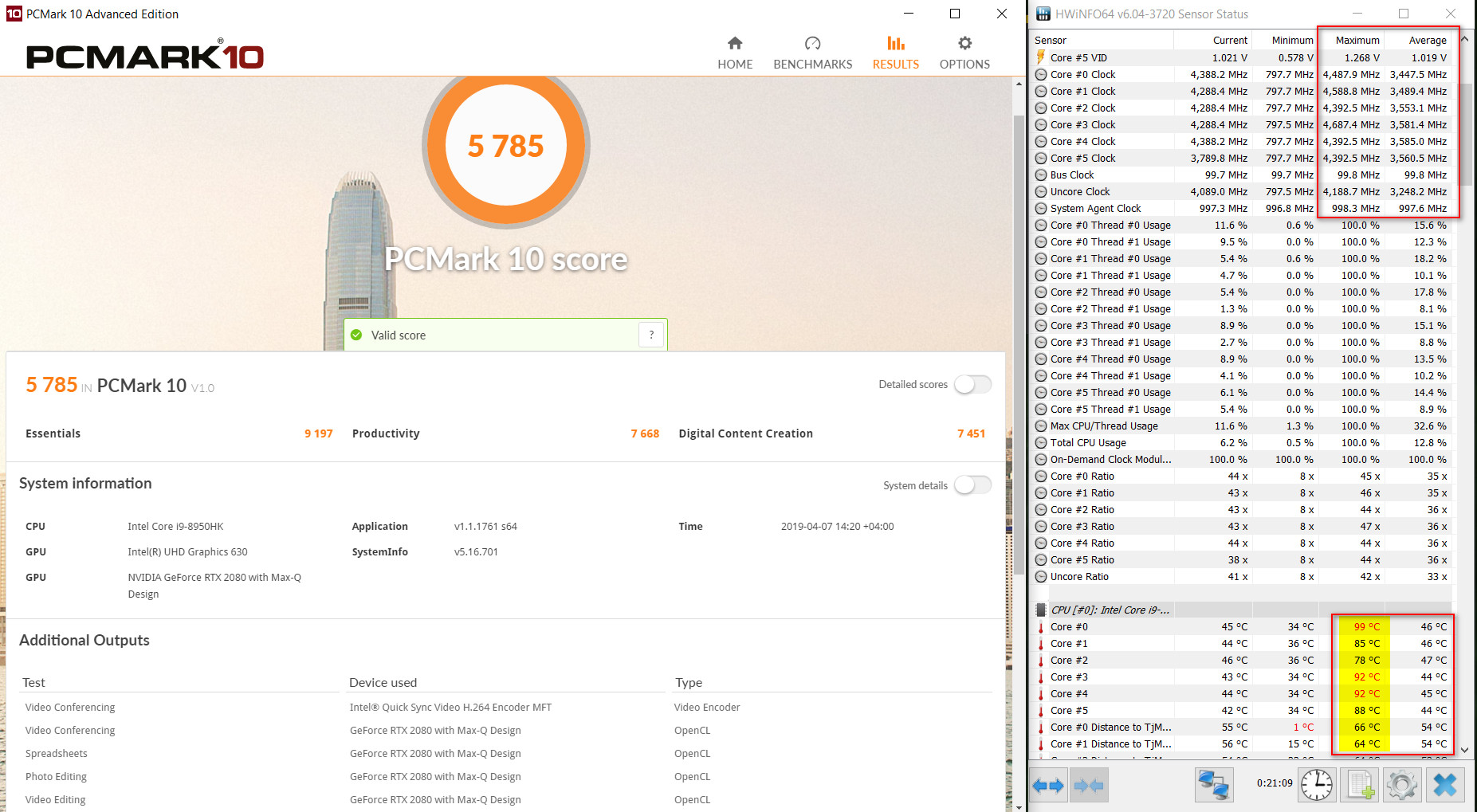Screen dimensions: 1477x812
Task: Click the HWiNFO collapse columns arrows button
Action: (x=1088, y=786)
